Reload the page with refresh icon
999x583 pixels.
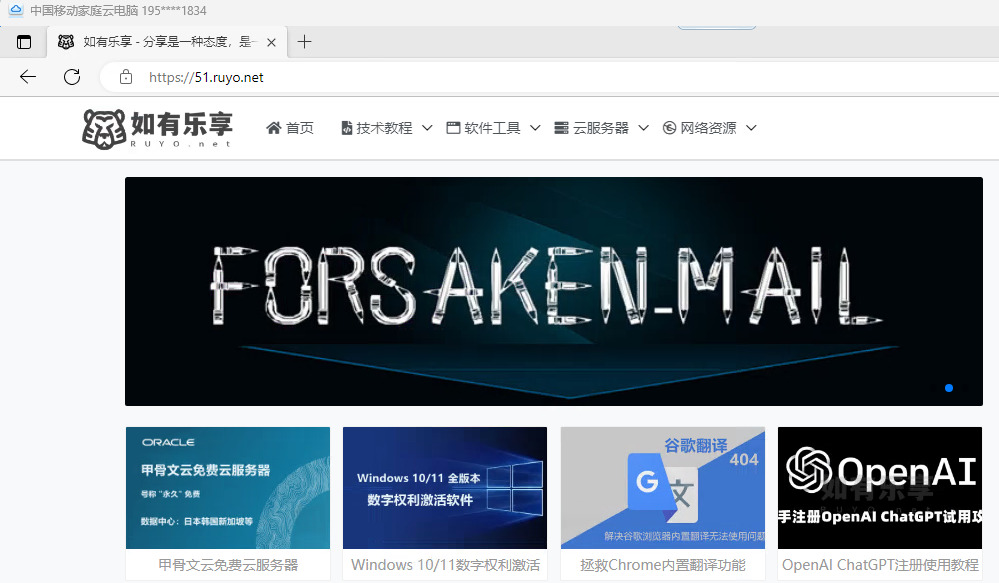72,77
